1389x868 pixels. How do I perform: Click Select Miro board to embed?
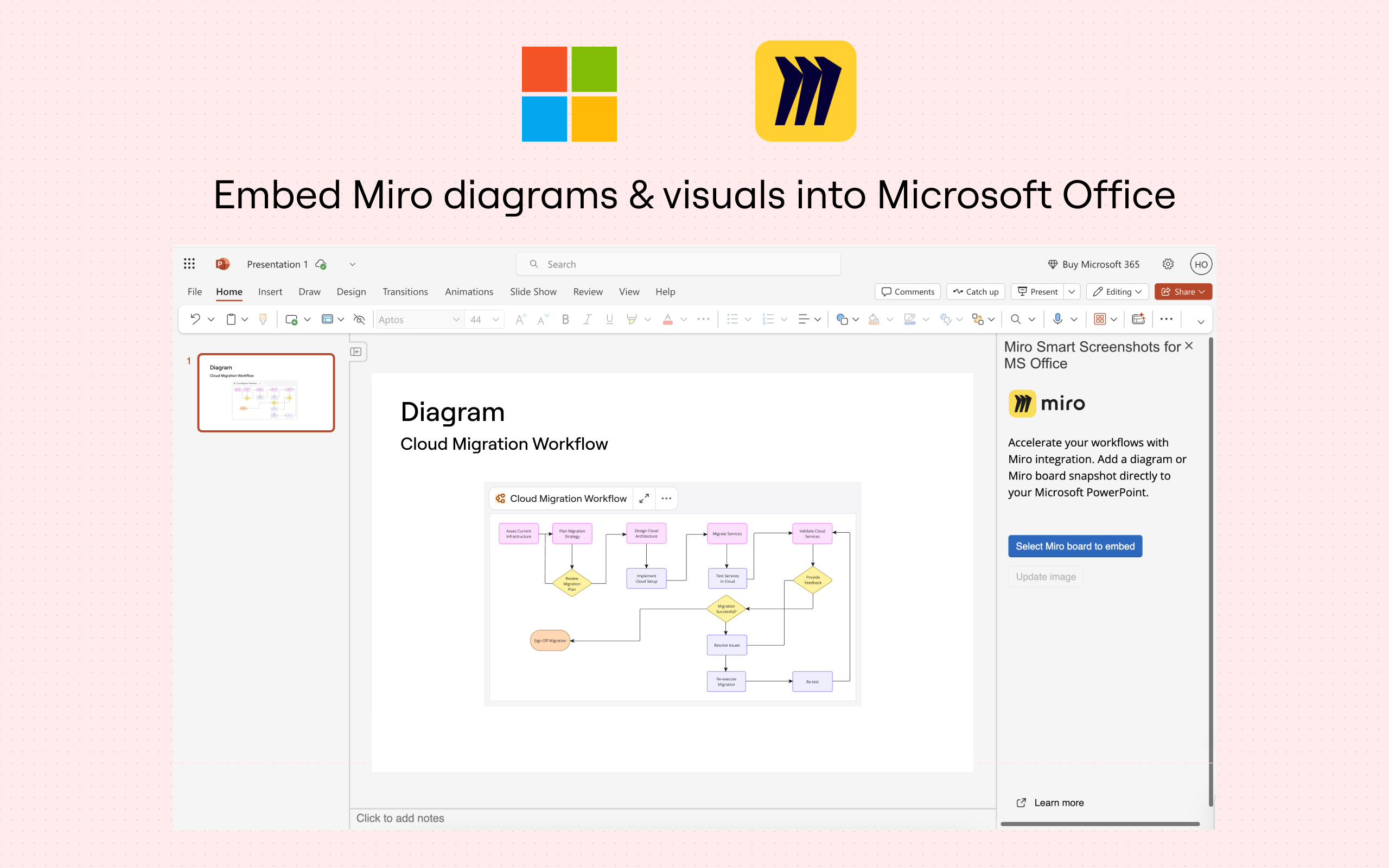click(x=1075, y=546)
